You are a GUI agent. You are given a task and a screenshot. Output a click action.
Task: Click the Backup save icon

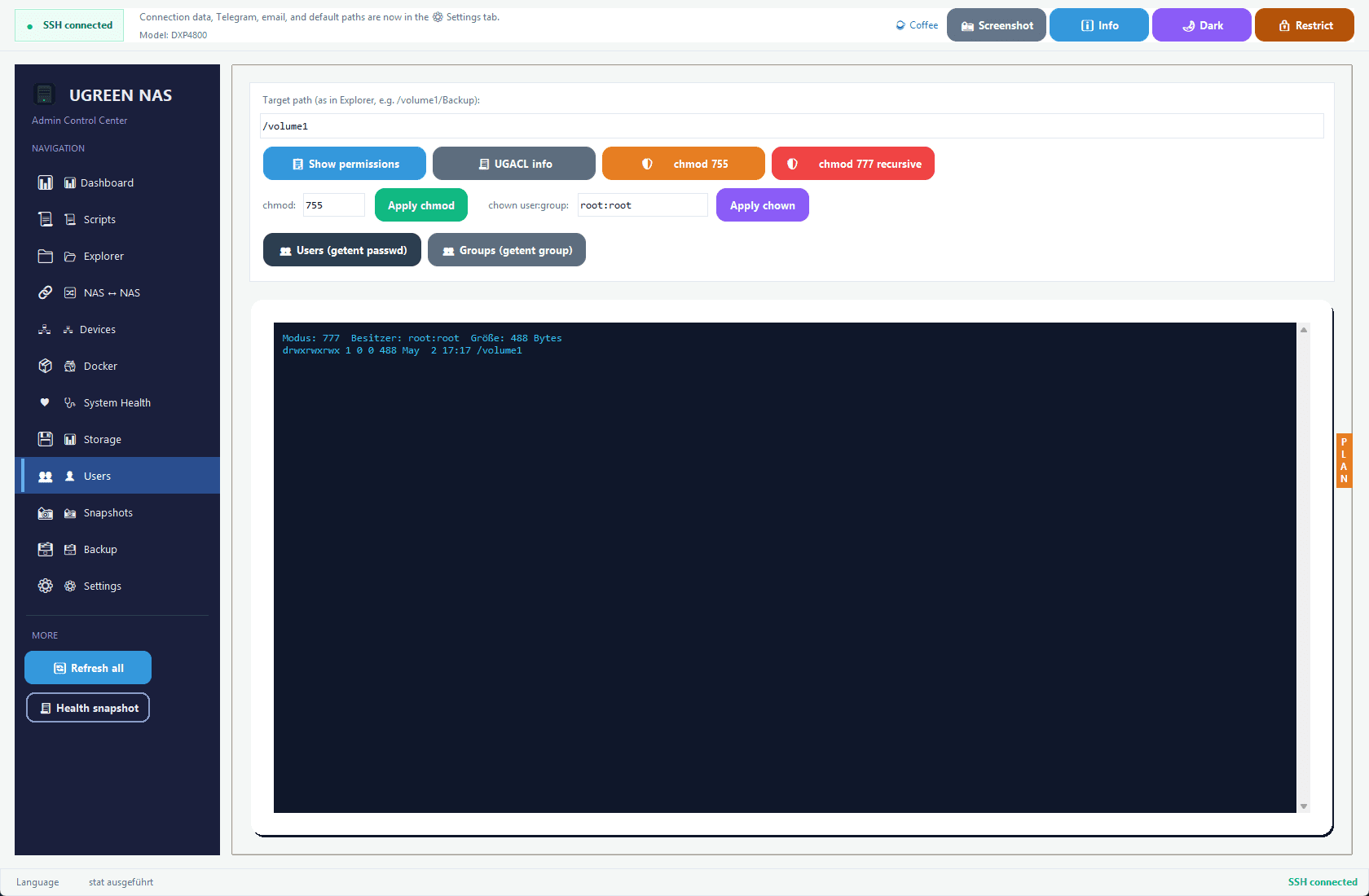click(x=46, y=549)
